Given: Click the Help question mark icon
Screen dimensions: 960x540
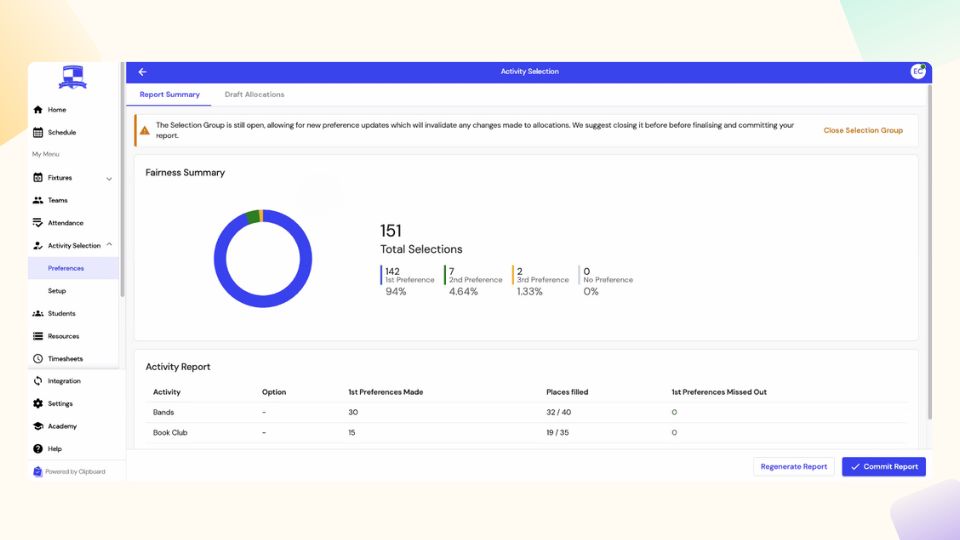Looking at the screenshot, I should [38, 449].
